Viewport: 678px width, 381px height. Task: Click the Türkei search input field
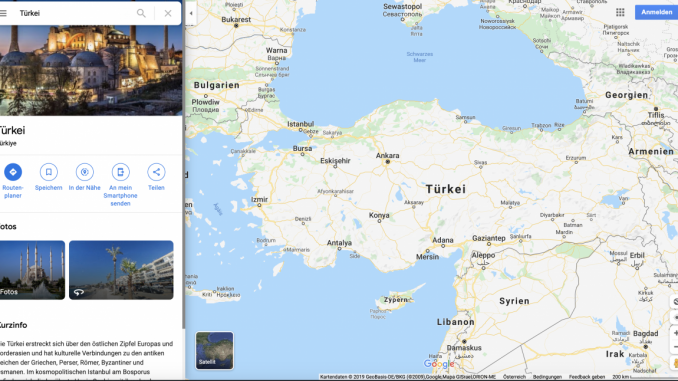point(74,13)
